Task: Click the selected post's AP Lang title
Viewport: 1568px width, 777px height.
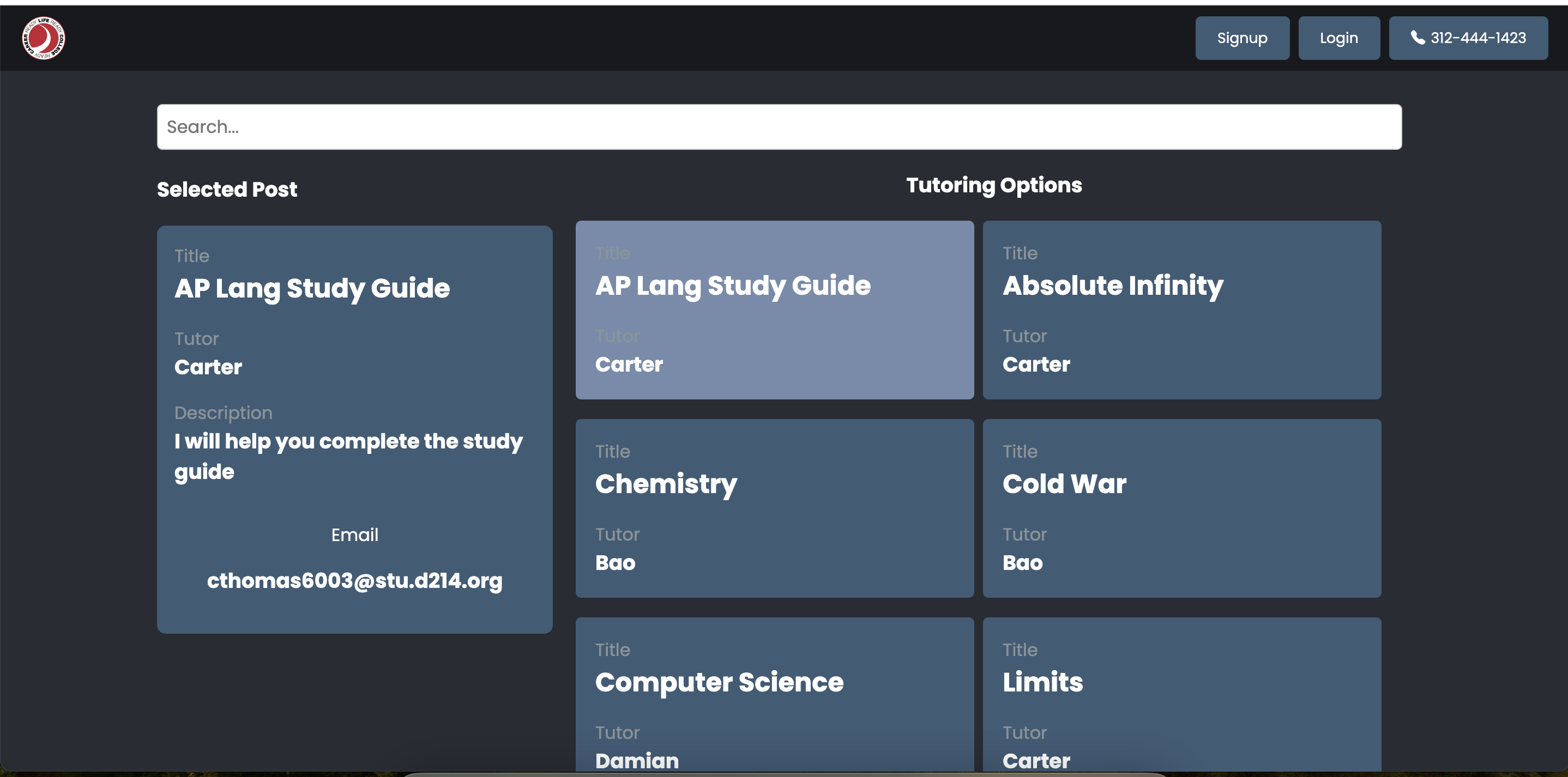Action: tap(312, 288)
